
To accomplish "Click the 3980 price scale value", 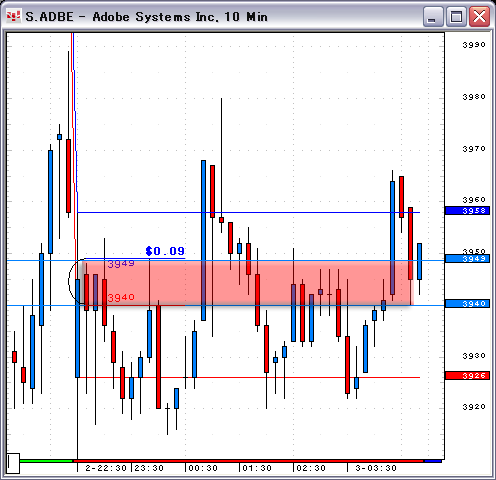I will click(474, 97).
